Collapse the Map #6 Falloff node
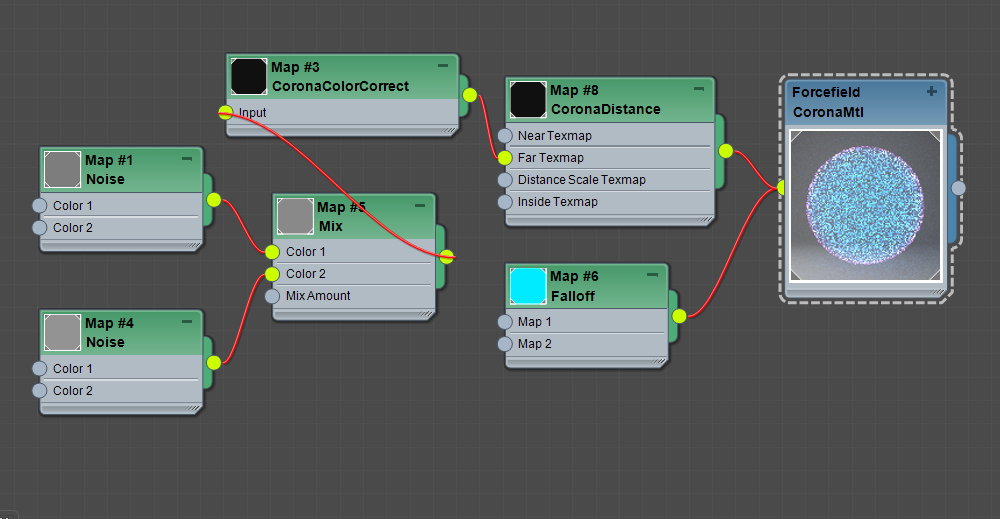The image size is (1000, 519). (x=652, y=275)
